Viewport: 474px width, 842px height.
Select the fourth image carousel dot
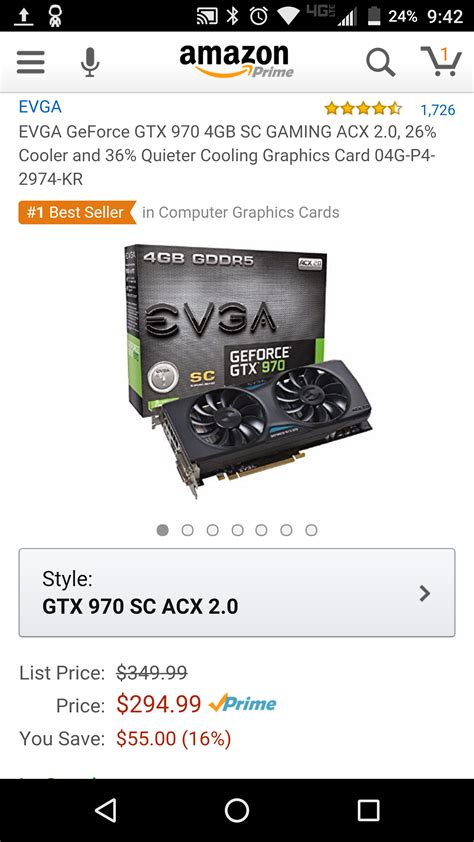click(237, 531)
